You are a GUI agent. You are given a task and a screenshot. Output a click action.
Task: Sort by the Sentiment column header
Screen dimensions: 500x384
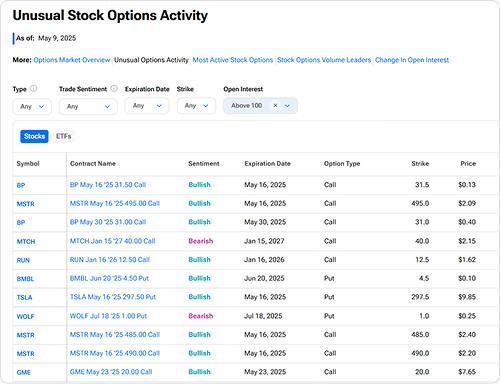point(204,164)
